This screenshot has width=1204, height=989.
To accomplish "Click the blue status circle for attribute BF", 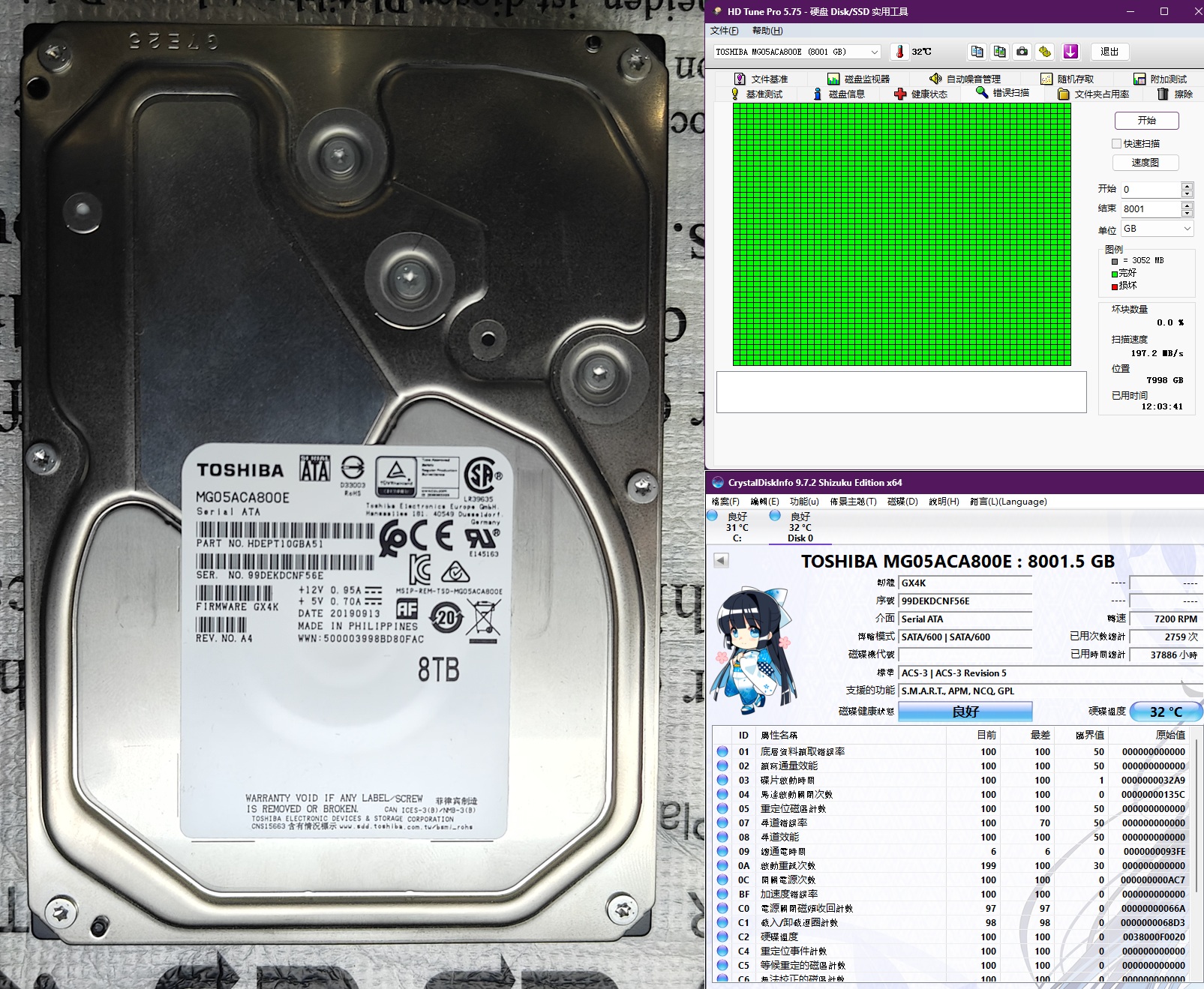I will (x=722, y=894).
